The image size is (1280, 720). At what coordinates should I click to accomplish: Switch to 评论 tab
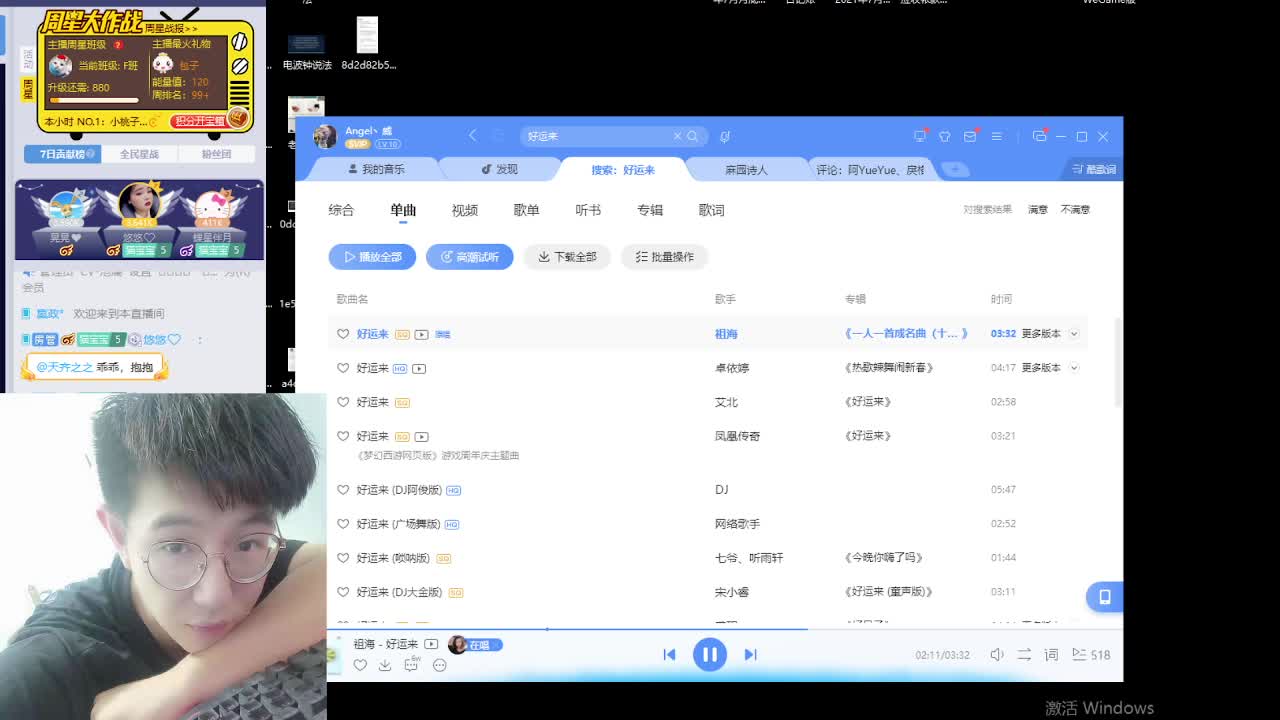[x=870, y=169]
